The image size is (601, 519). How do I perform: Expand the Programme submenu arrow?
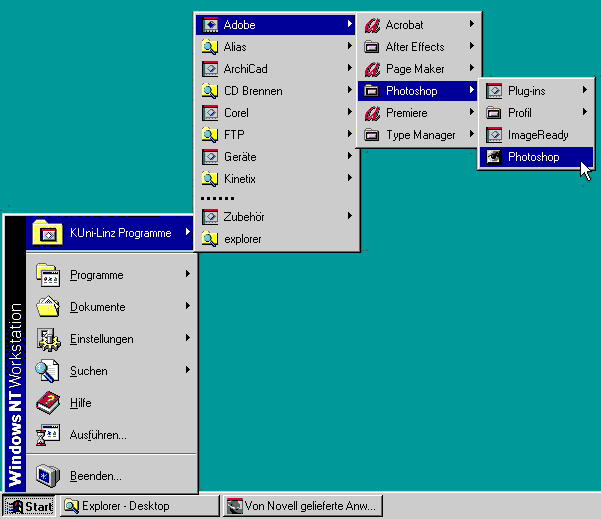(188, 274)
